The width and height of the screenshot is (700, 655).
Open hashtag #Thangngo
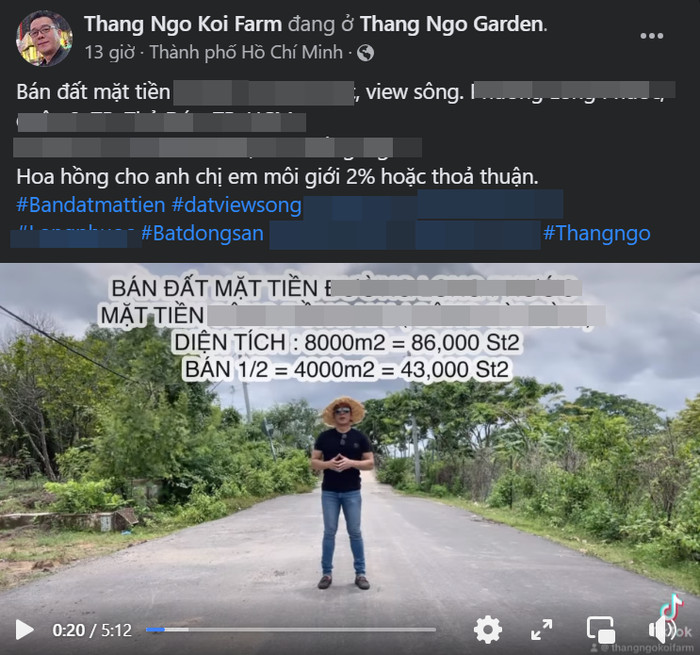point(597,234)
